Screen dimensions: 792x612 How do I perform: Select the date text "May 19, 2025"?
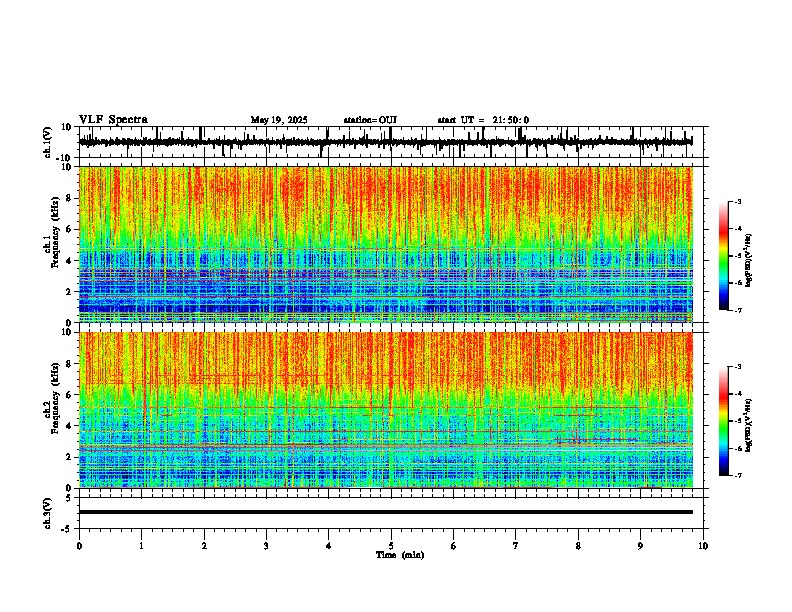pos(279,120)
